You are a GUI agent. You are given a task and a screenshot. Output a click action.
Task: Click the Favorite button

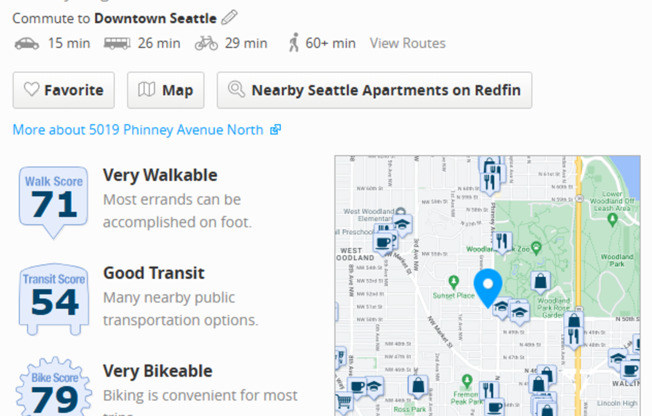click(64, 90)
